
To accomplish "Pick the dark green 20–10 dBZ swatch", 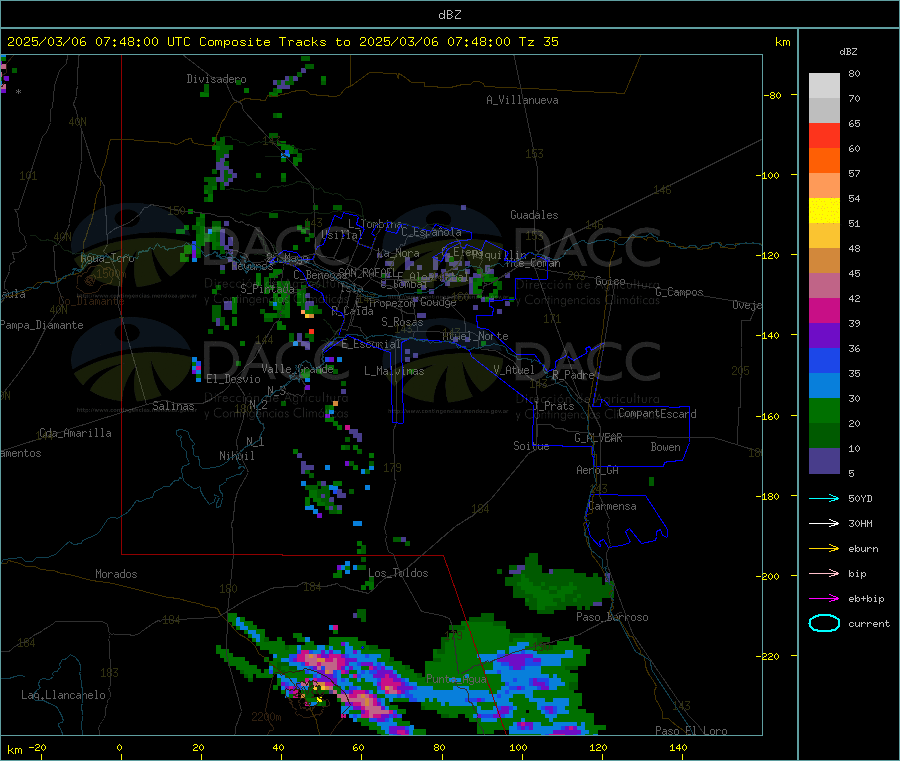I will (824, 435).
